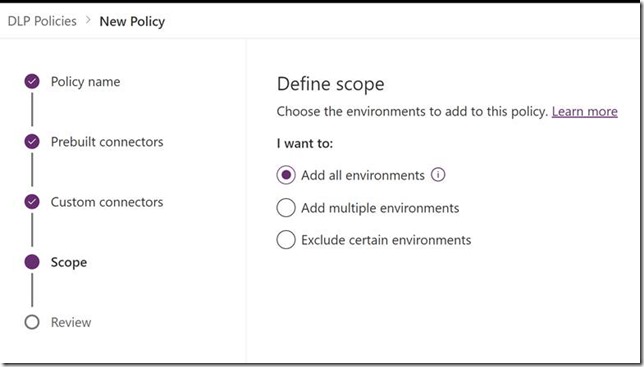644x367 pixels.
Task: Click the breadcrumb chevron after DLP Policies
Action: click(x=88, y=20)
